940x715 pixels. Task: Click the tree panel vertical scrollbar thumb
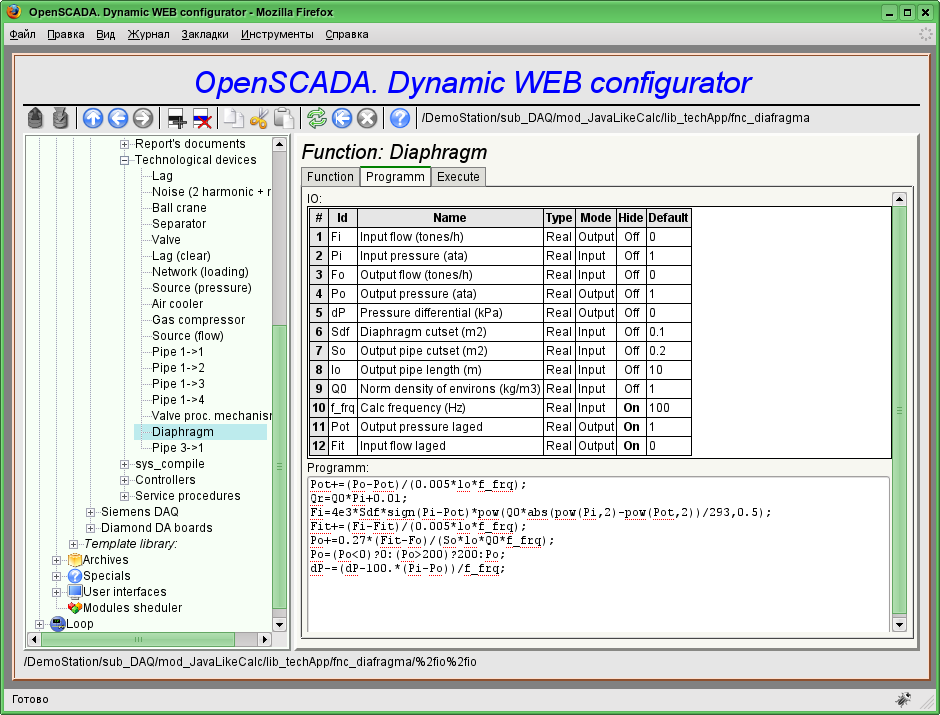(x=279, y=467)
